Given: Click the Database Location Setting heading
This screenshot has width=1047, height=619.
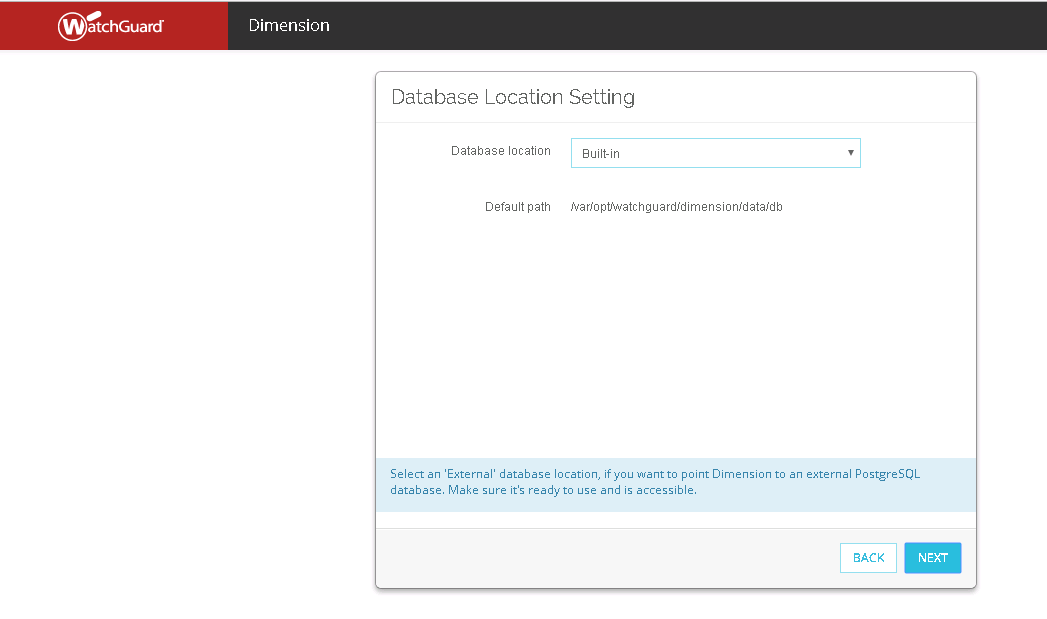Looking at the screenshot, I should click(513, 97).
